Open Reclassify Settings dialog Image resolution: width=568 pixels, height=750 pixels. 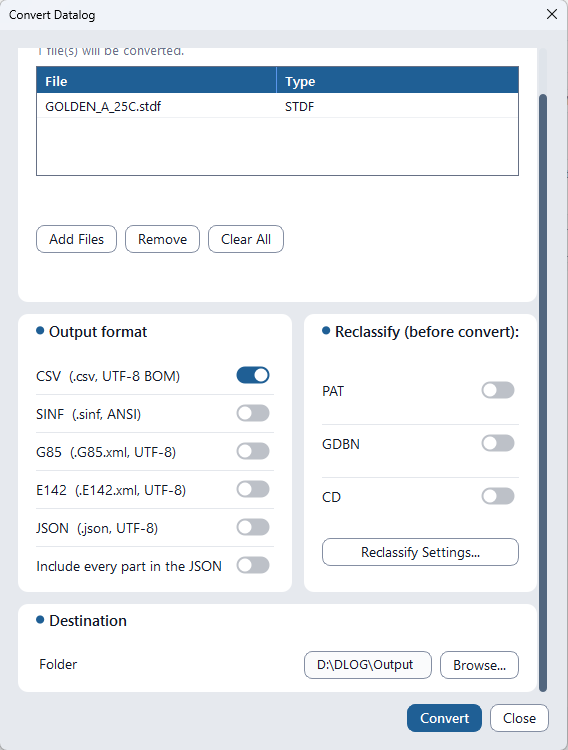point(420,552)
